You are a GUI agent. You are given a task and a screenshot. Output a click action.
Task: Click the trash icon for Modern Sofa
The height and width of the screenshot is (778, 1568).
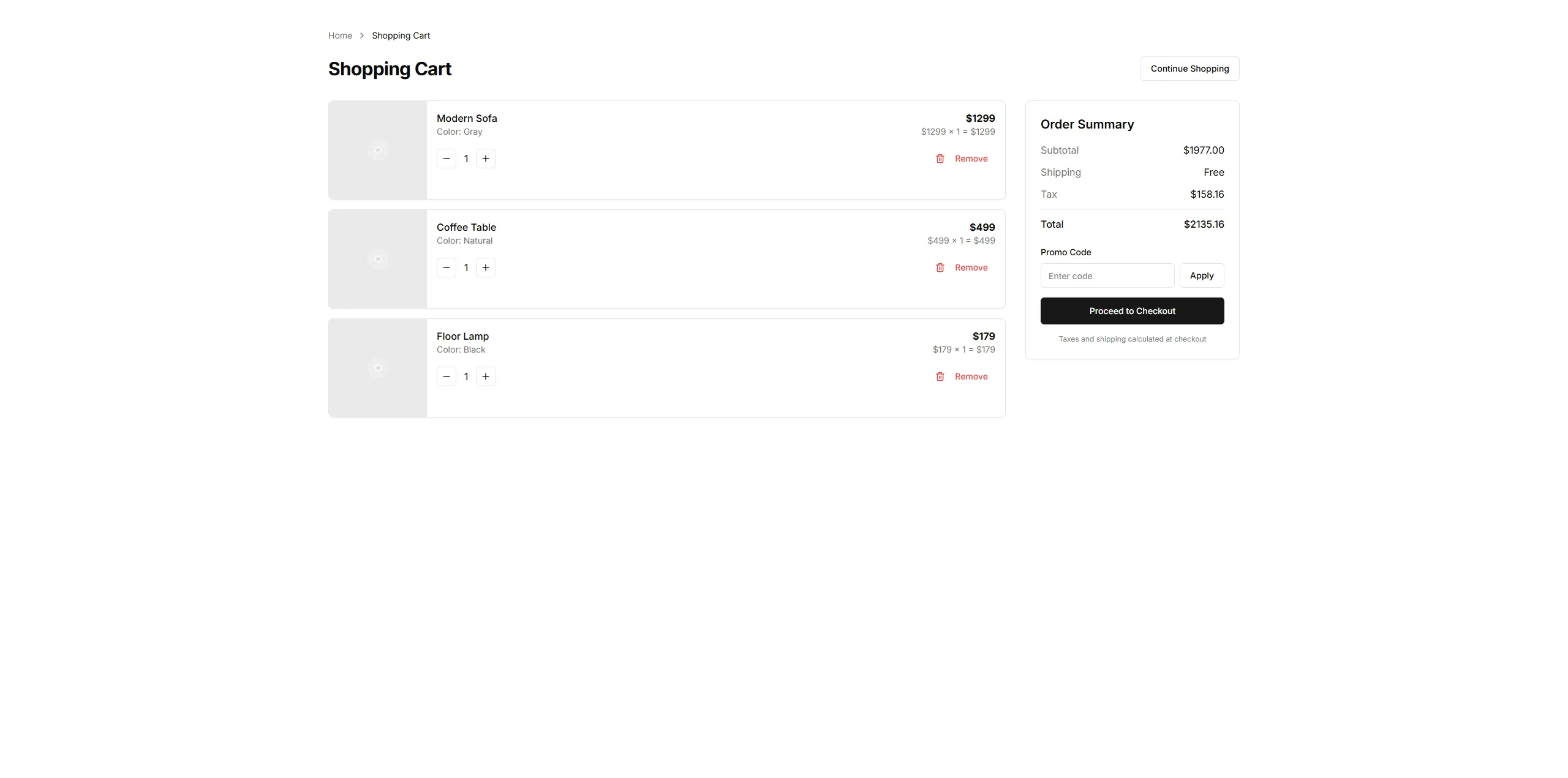tap(940, 159)
